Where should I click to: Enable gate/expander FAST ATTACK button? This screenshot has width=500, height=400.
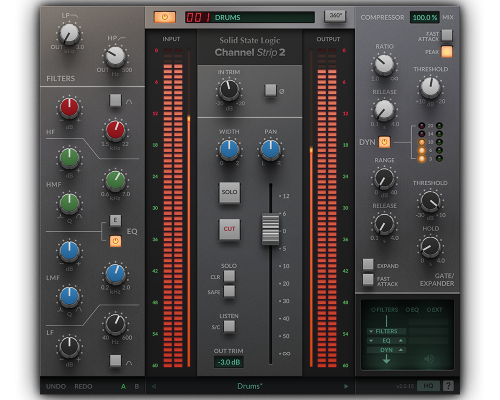point(368,280)
